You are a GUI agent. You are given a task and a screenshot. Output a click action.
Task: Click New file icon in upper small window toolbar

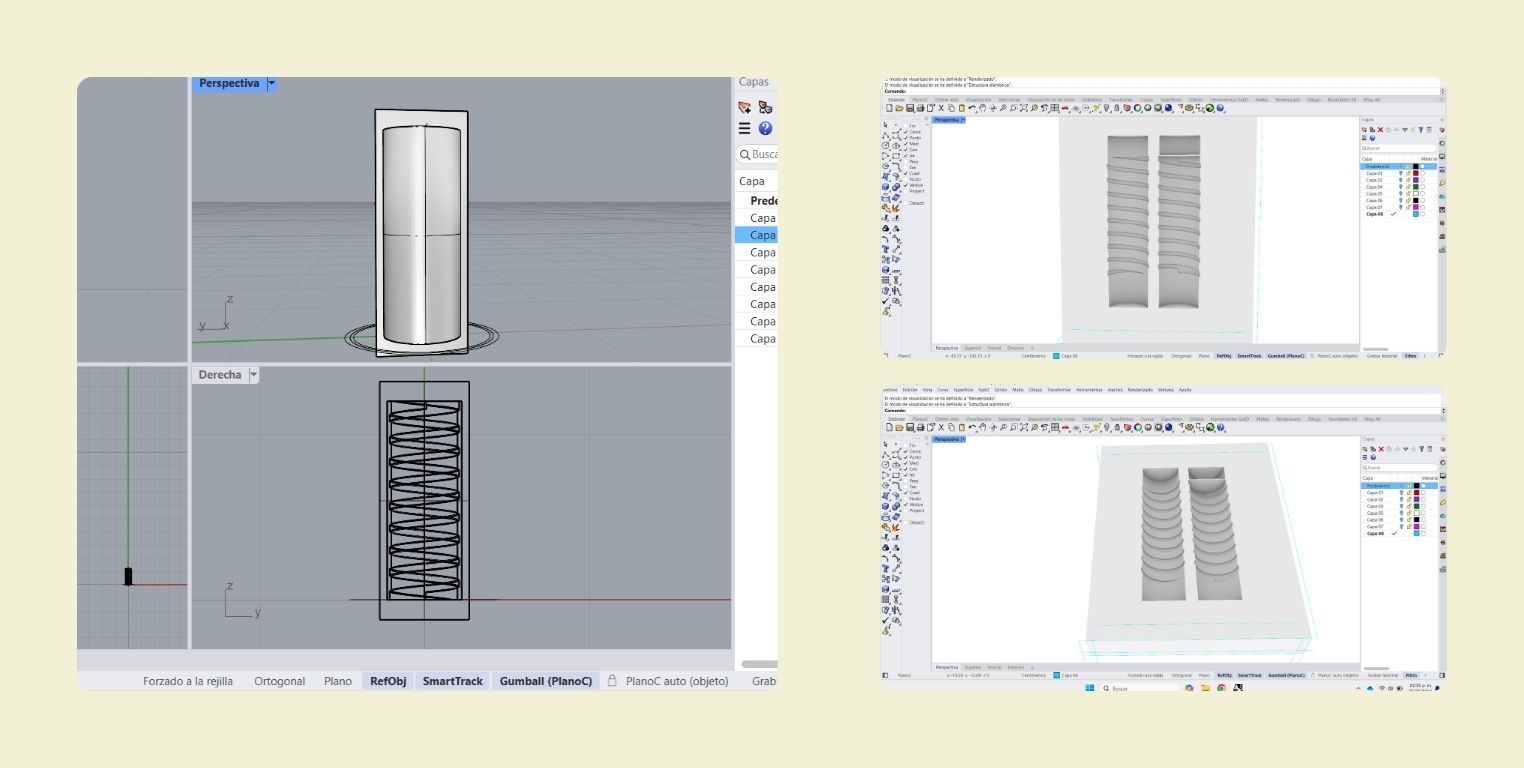point(889,108)
